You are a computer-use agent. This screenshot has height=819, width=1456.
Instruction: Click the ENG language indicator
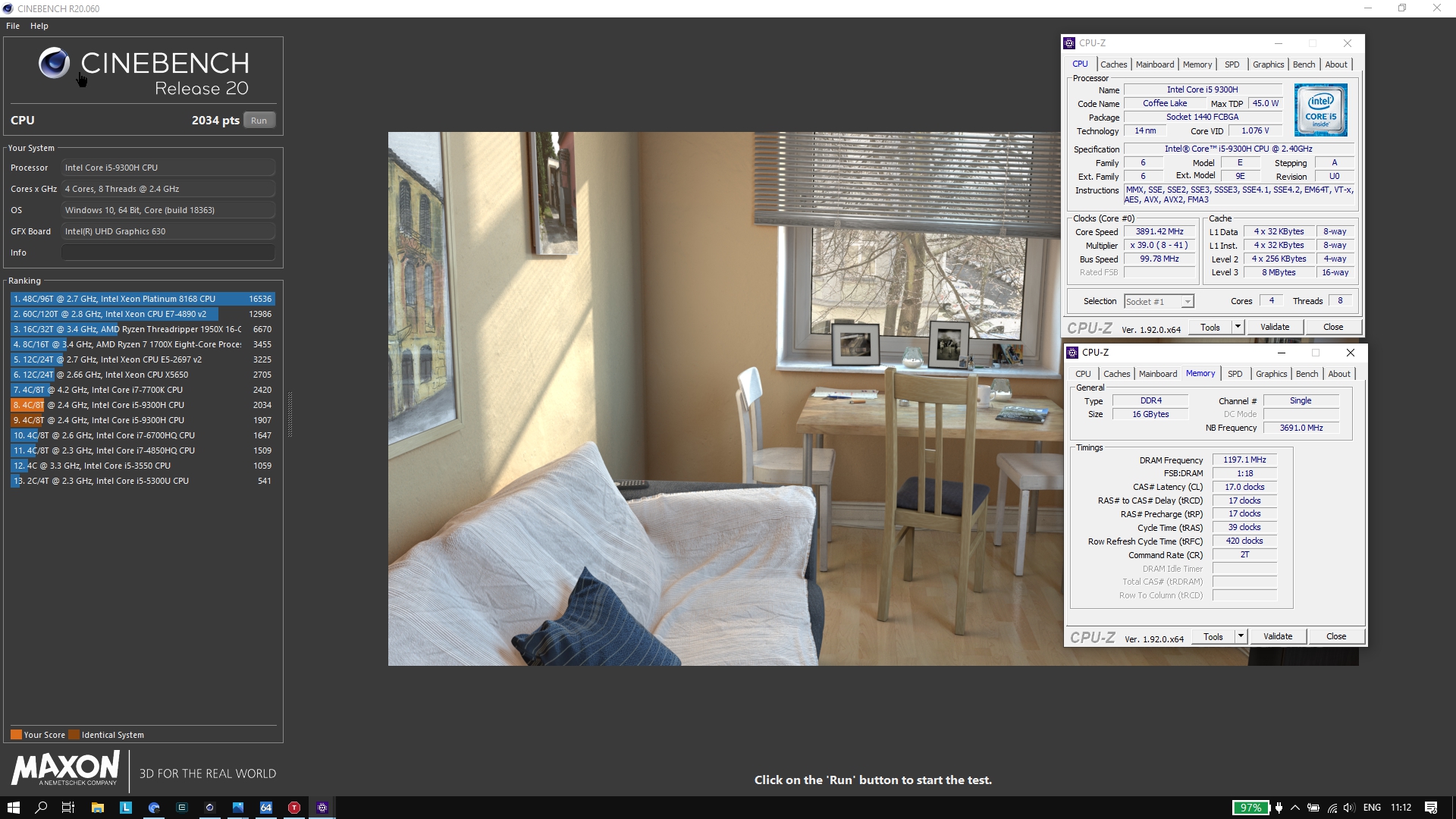point(1372,808)
